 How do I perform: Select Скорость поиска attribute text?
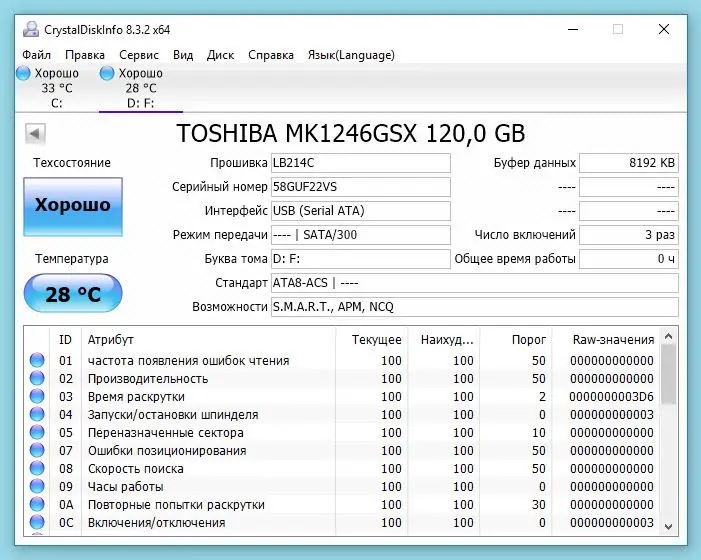(x=136, y=469)
